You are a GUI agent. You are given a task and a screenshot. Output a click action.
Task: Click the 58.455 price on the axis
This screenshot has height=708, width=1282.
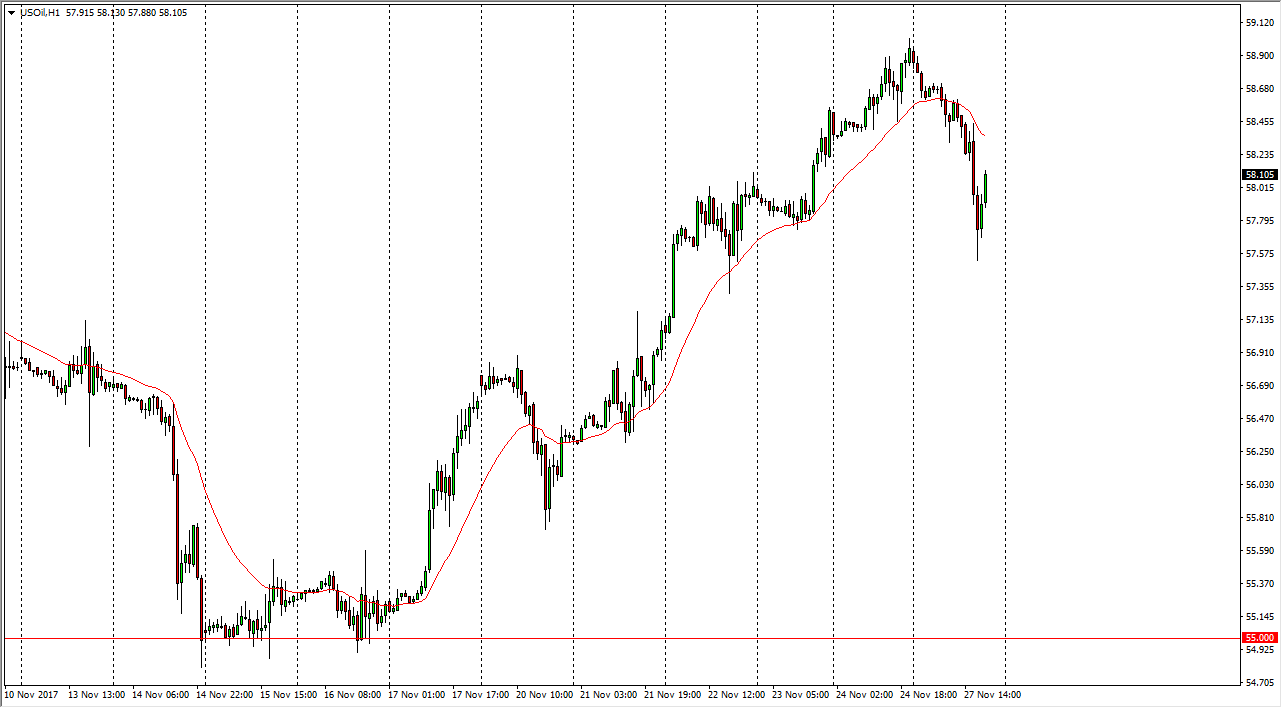[1259, 122]
